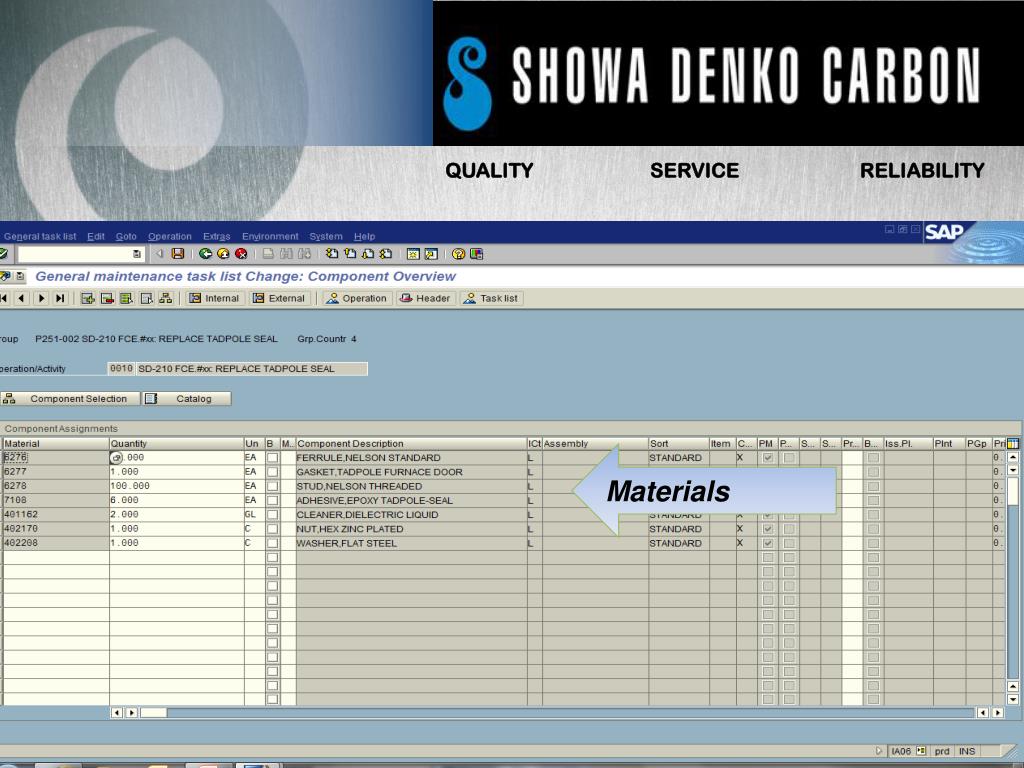Viewport: 1024px width, 768px height.
Task: Click the Component Description column header
Action: pos(411,443)
